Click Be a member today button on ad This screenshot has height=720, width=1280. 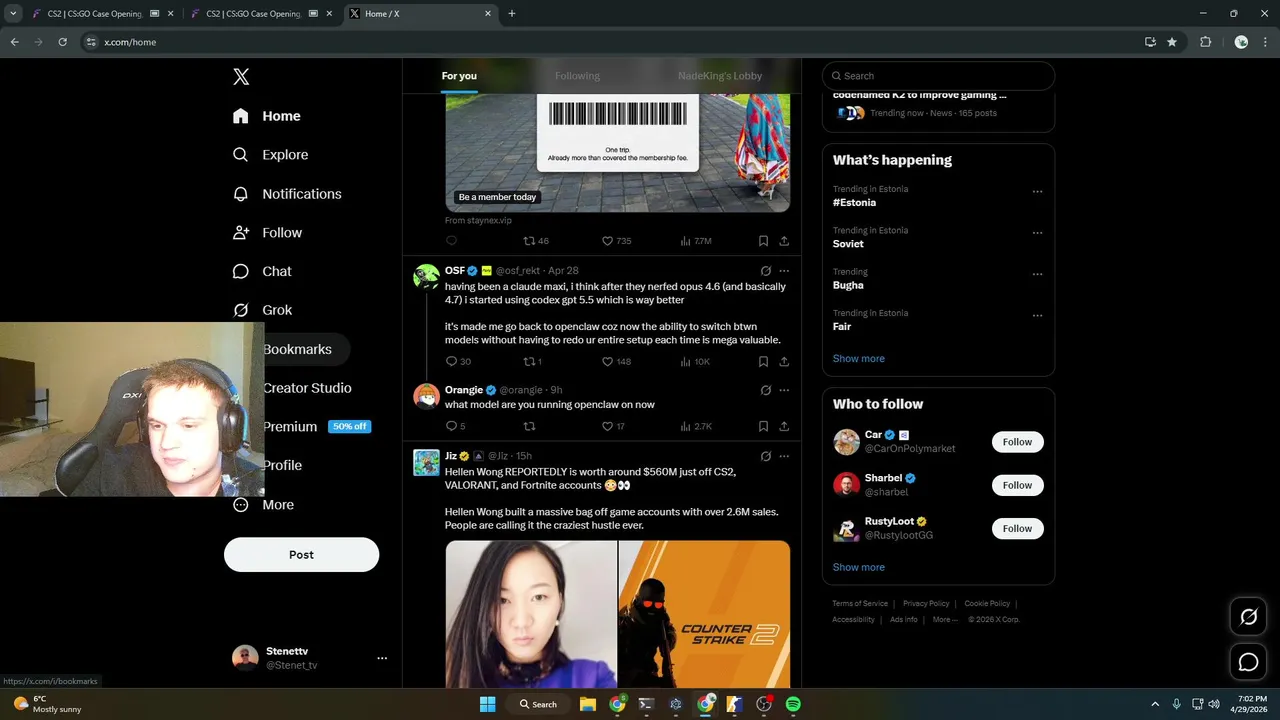pyautogui.click(x=497, y=197)
